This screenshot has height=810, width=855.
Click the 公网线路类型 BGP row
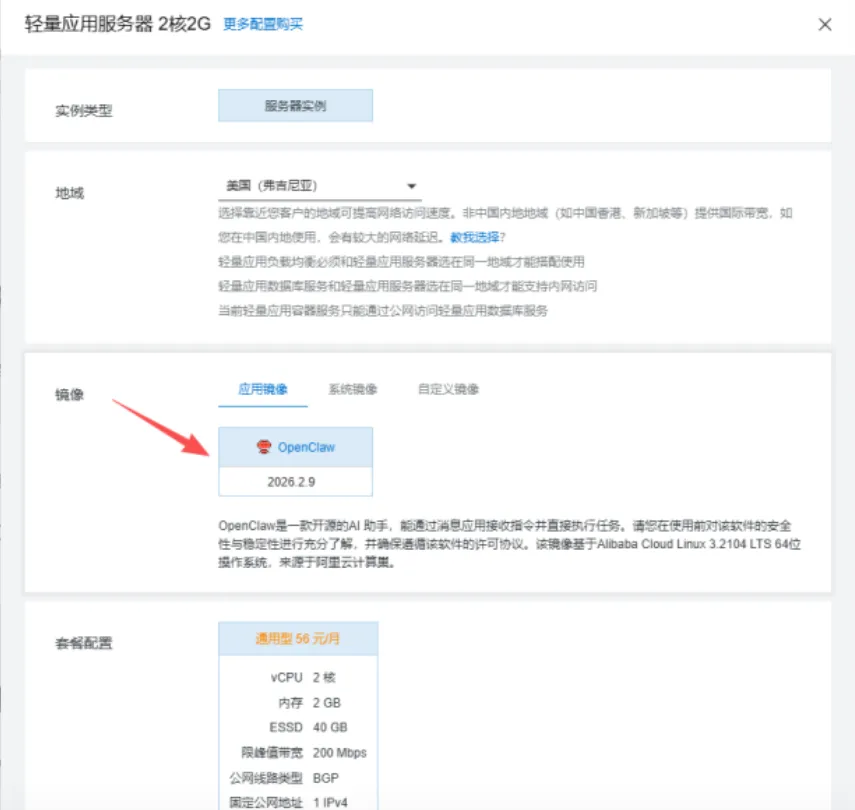click(x=284, y=778)
